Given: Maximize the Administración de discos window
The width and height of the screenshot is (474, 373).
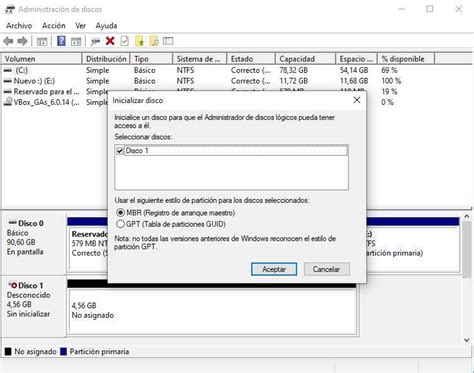Looking at the screenshot, I should [x=430, y=9].
